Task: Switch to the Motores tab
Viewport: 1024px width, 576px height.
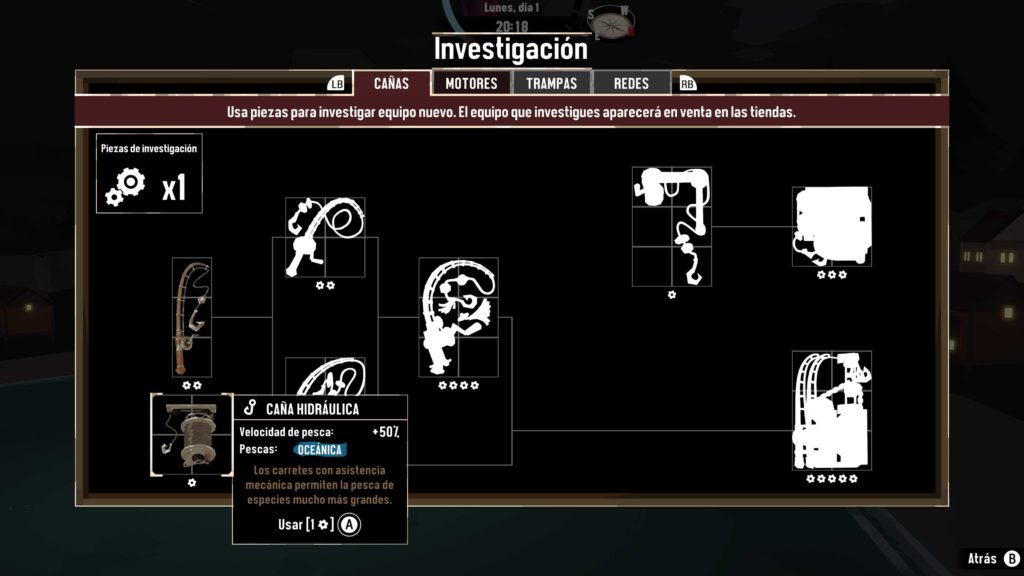Action: point(472,84)
